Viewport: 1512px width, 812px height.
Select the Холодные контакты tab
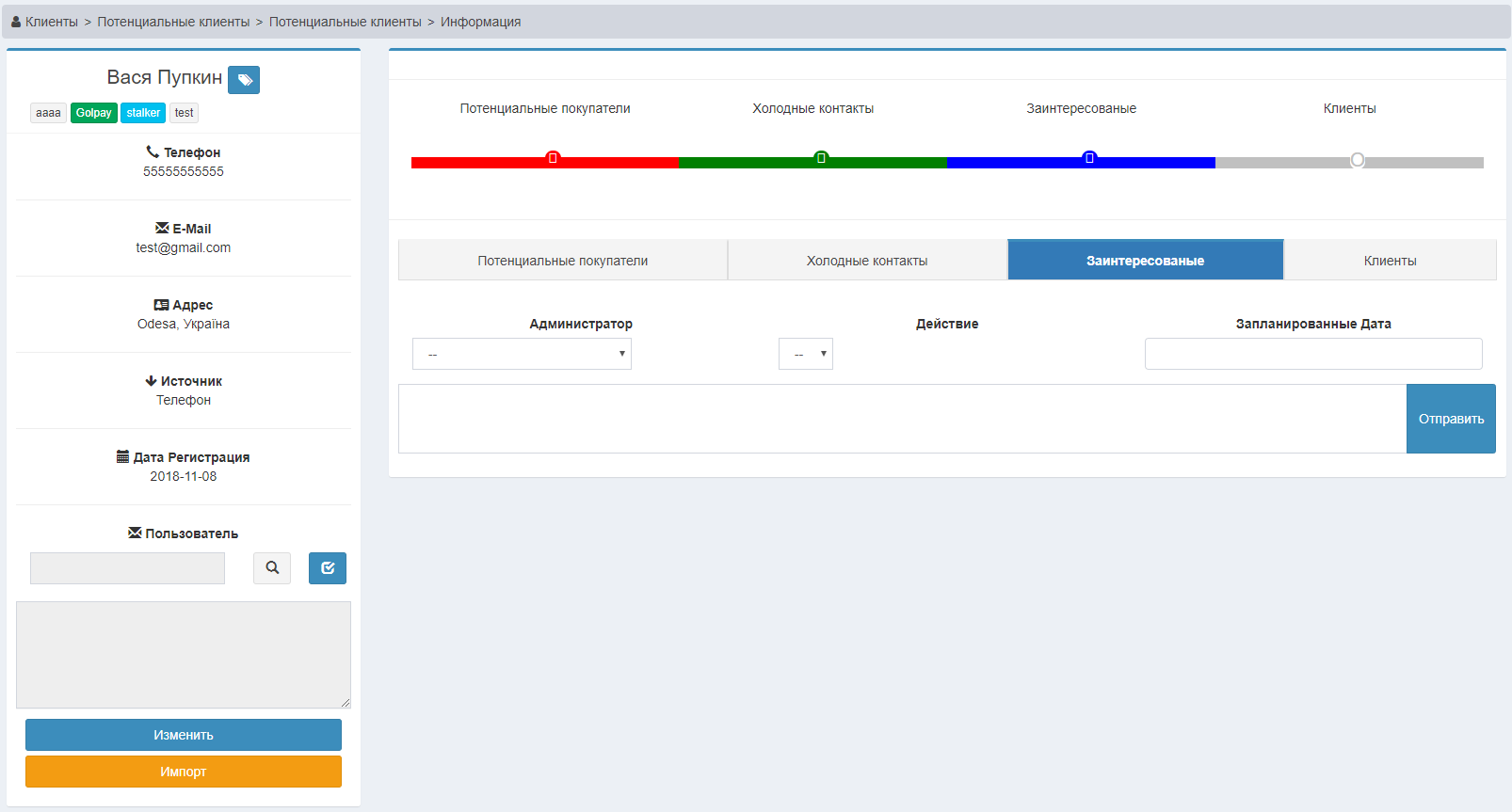867,261
